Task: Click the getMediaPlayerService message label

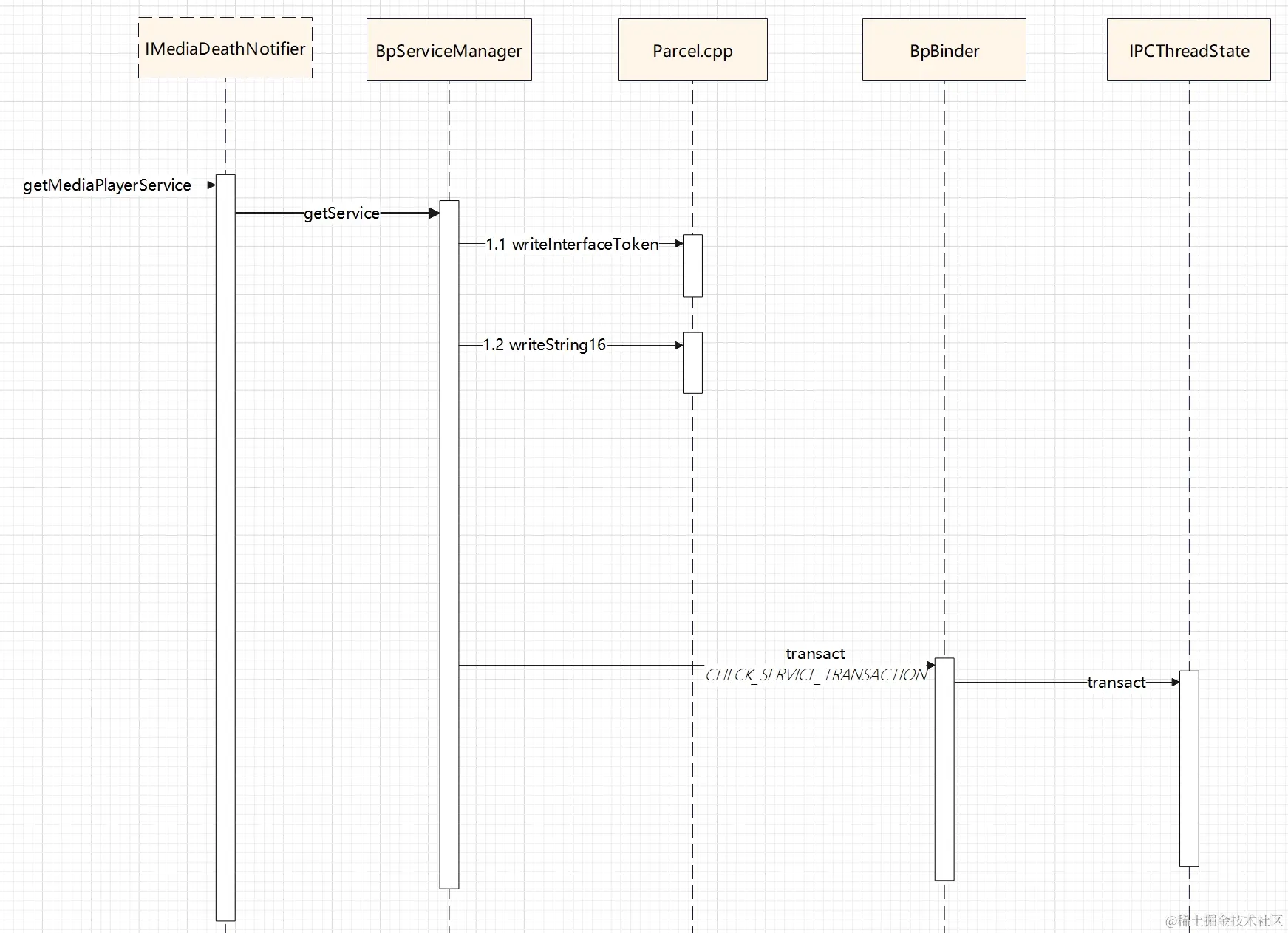Action: point(107,185)
